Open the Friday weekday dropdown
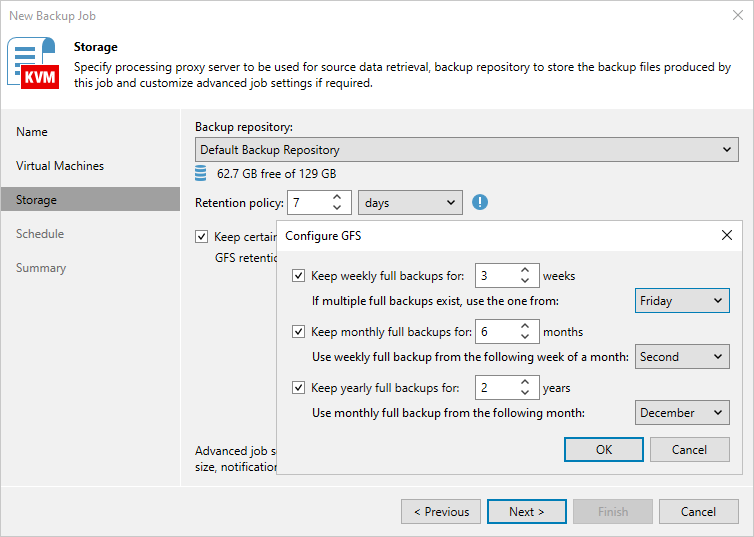This screenshot has width=754, height=537. (x=683, y=301)
